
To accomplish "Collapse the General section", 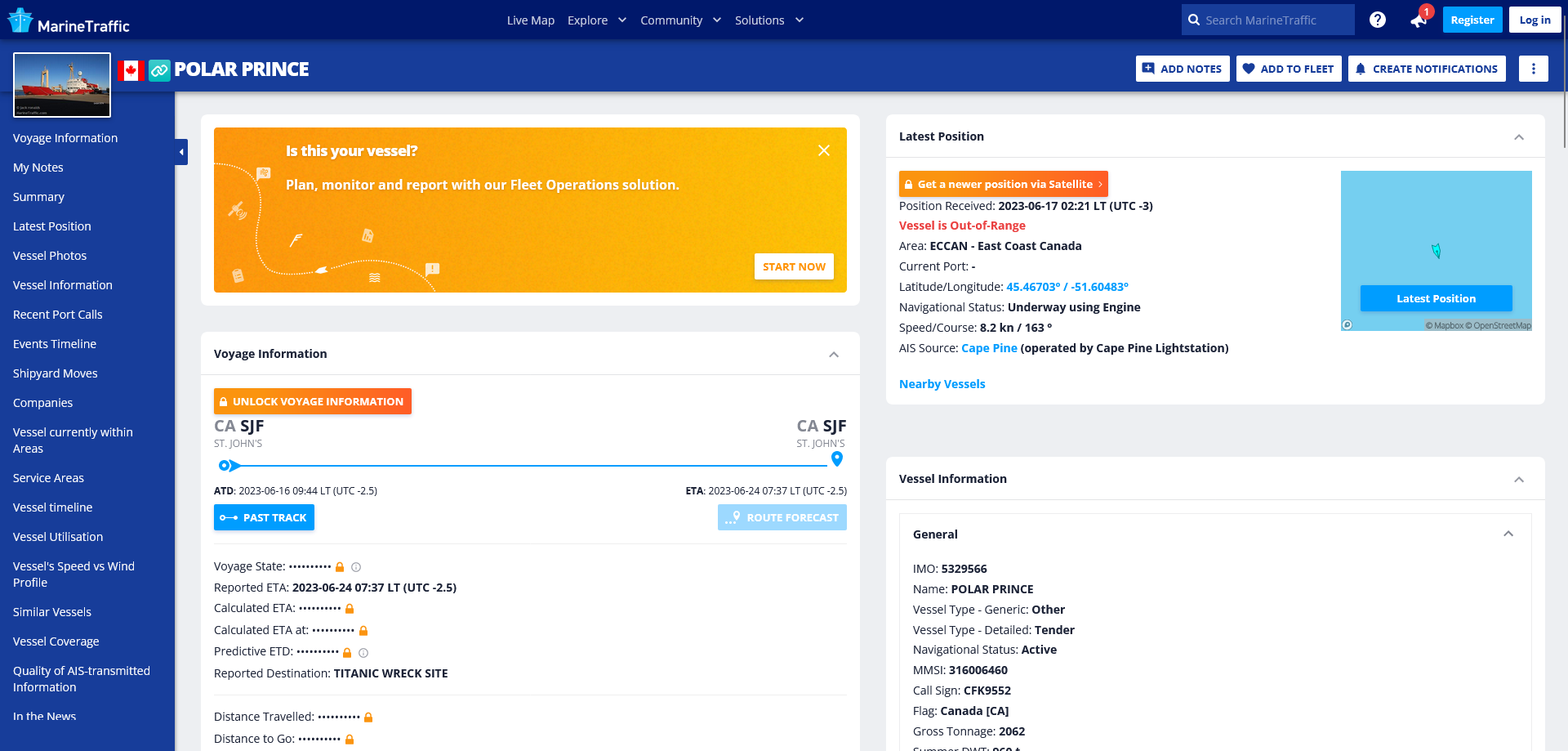I will 1508,534.
